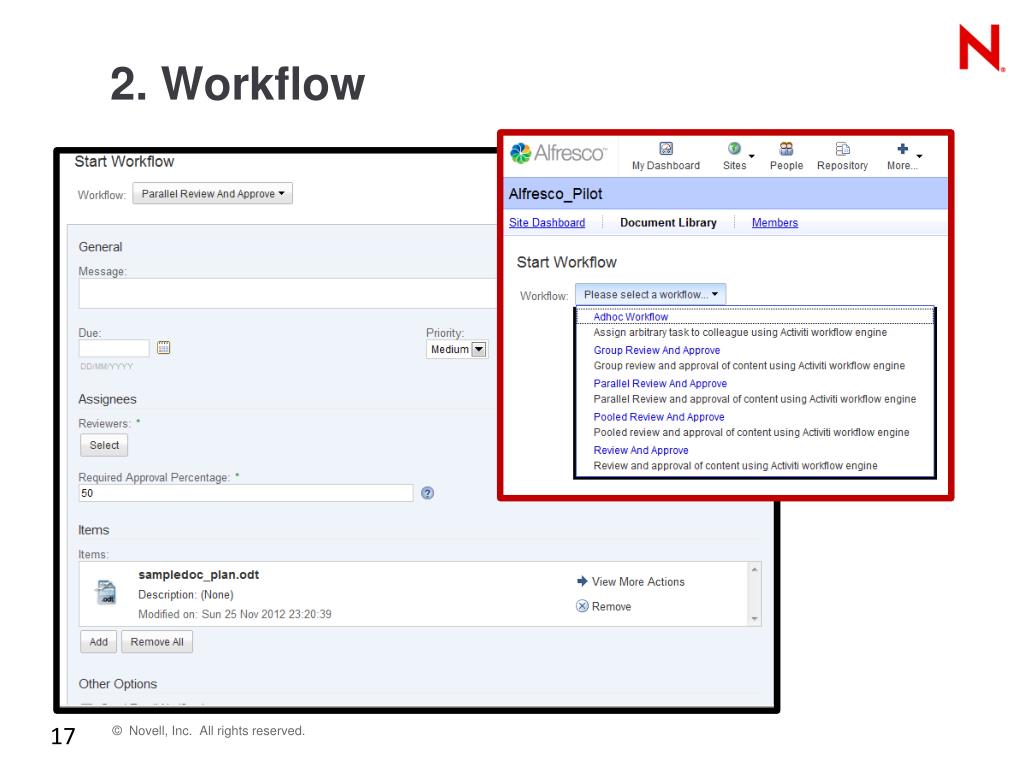Click the More plus icon
The image size is (1024, 768).
[x=903, y=149]
